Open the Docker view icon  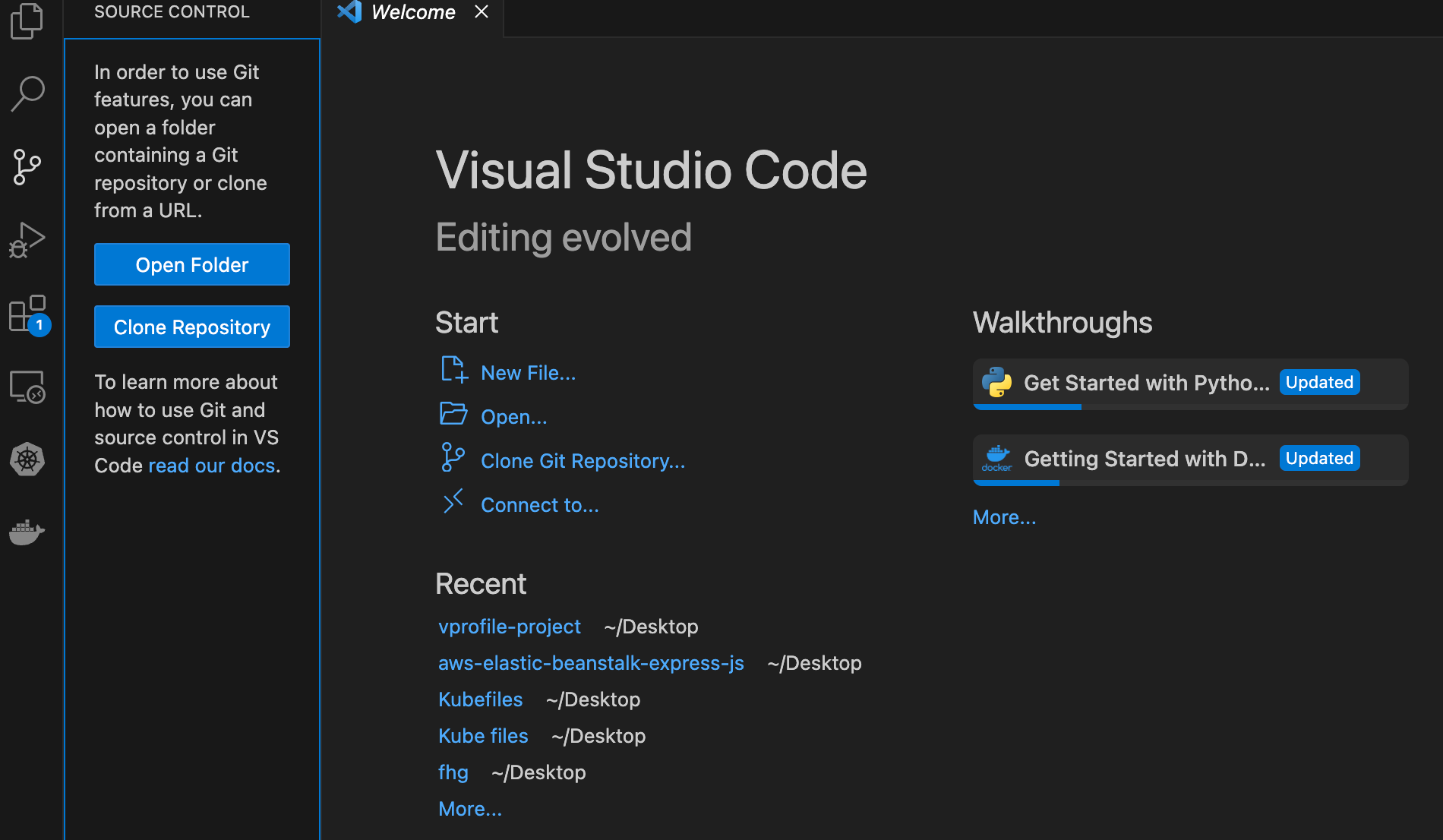click(x=27, y=532)
